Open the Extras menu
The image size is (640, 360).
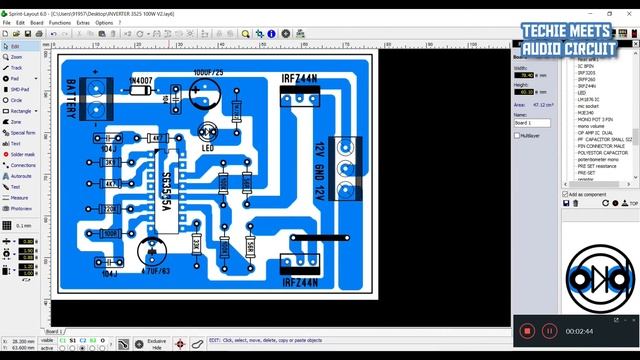click(x=83, y=23)
